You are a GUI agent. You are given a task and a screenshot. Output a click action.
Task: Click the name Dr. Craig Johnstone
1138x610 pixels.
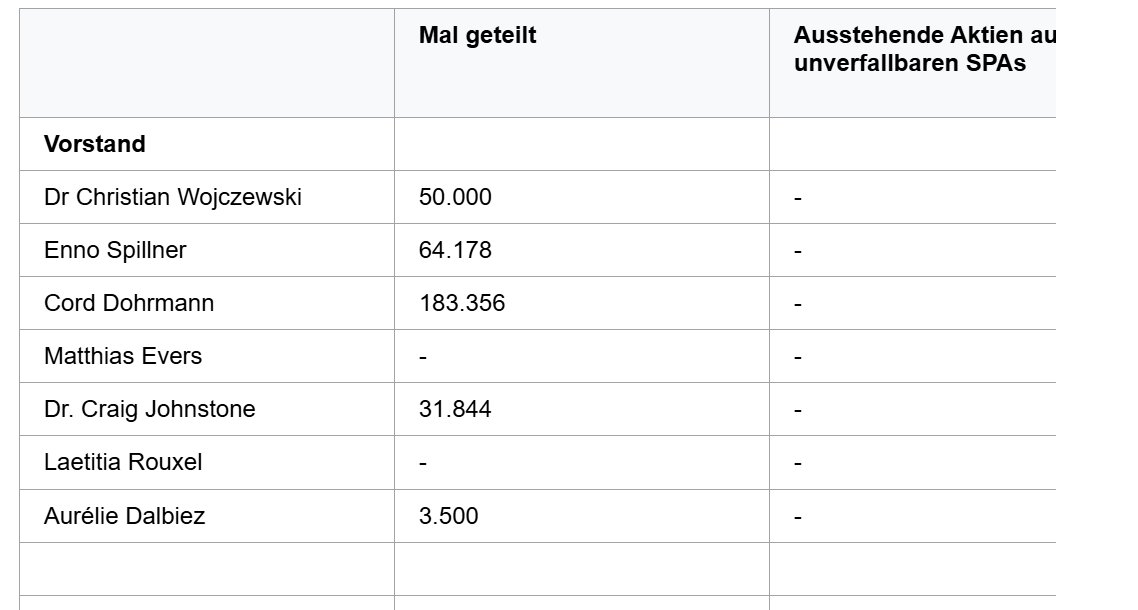150,409
